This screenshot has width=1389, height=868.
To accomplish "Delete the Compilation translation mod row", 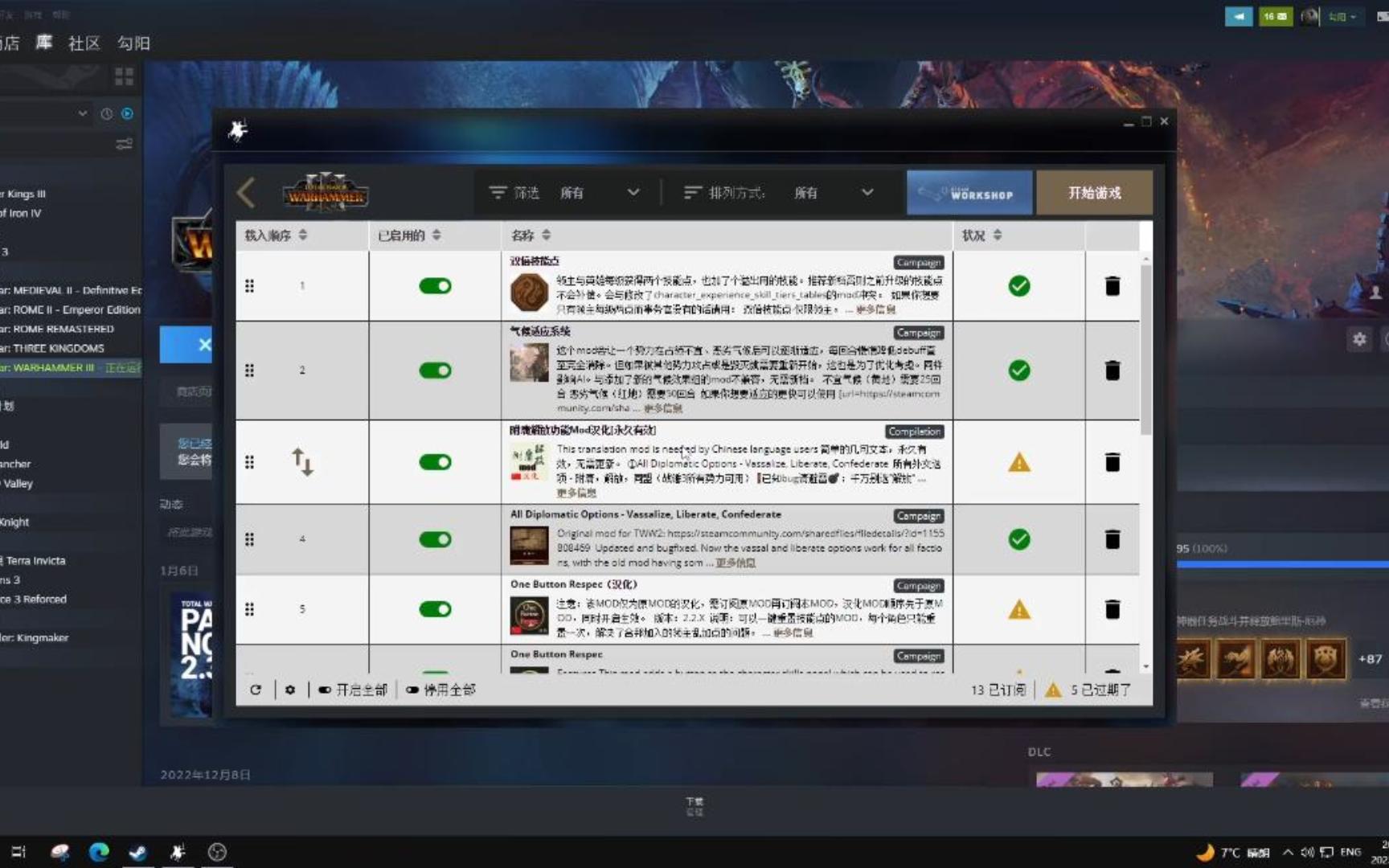I will click(1112, 462).
